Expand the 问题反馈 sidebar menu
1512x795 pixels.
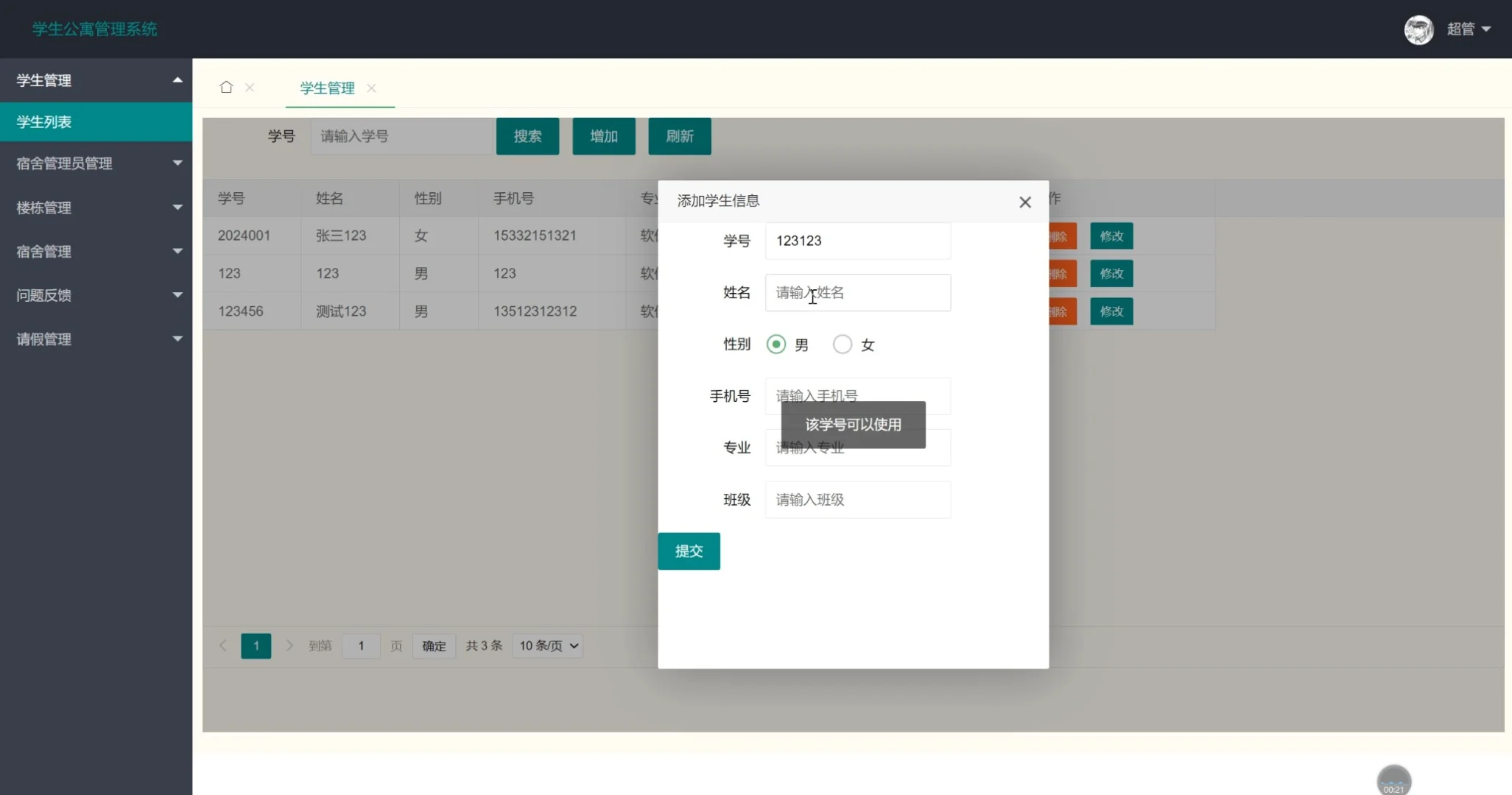click(96, 294)
